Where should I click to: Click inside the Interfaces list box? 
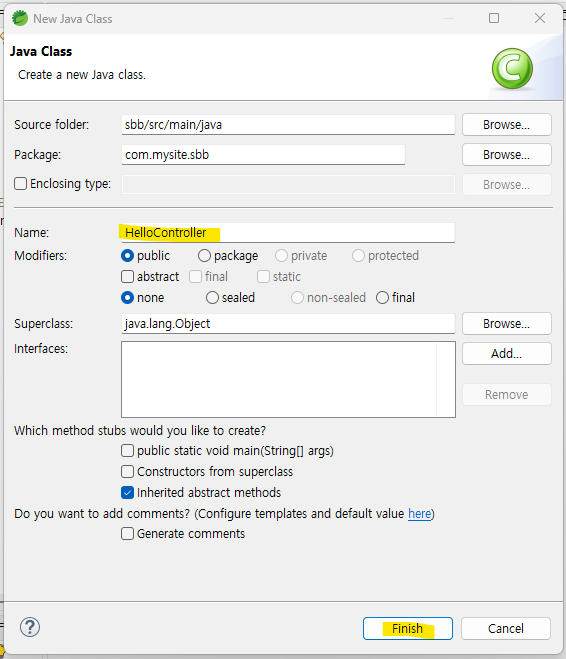288,380
